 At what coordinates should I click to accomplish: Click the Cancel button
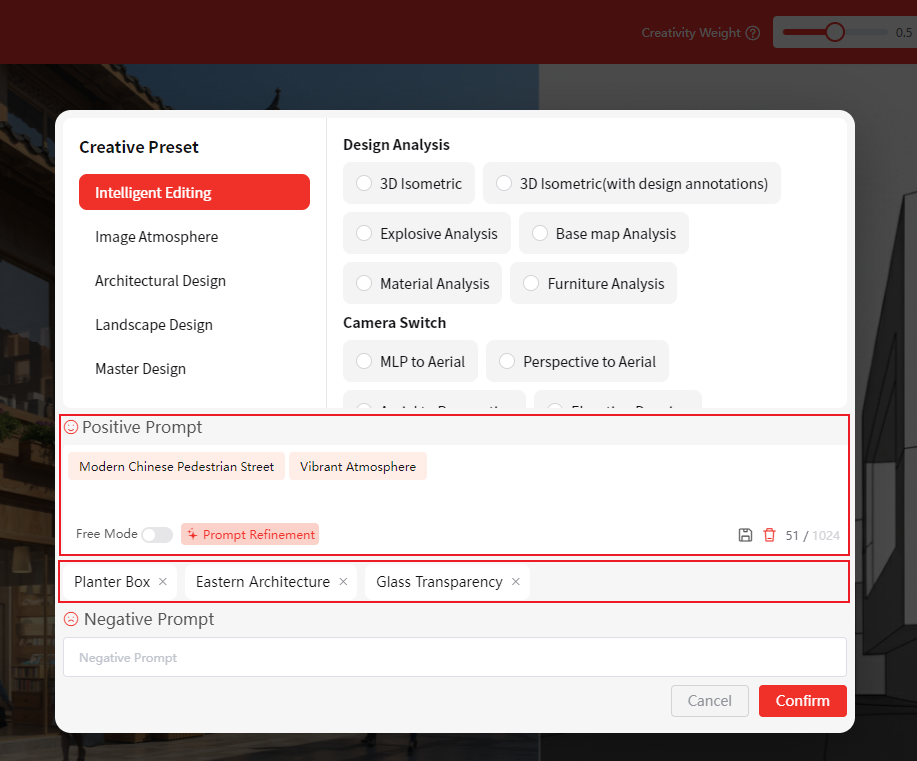[709, 701]
